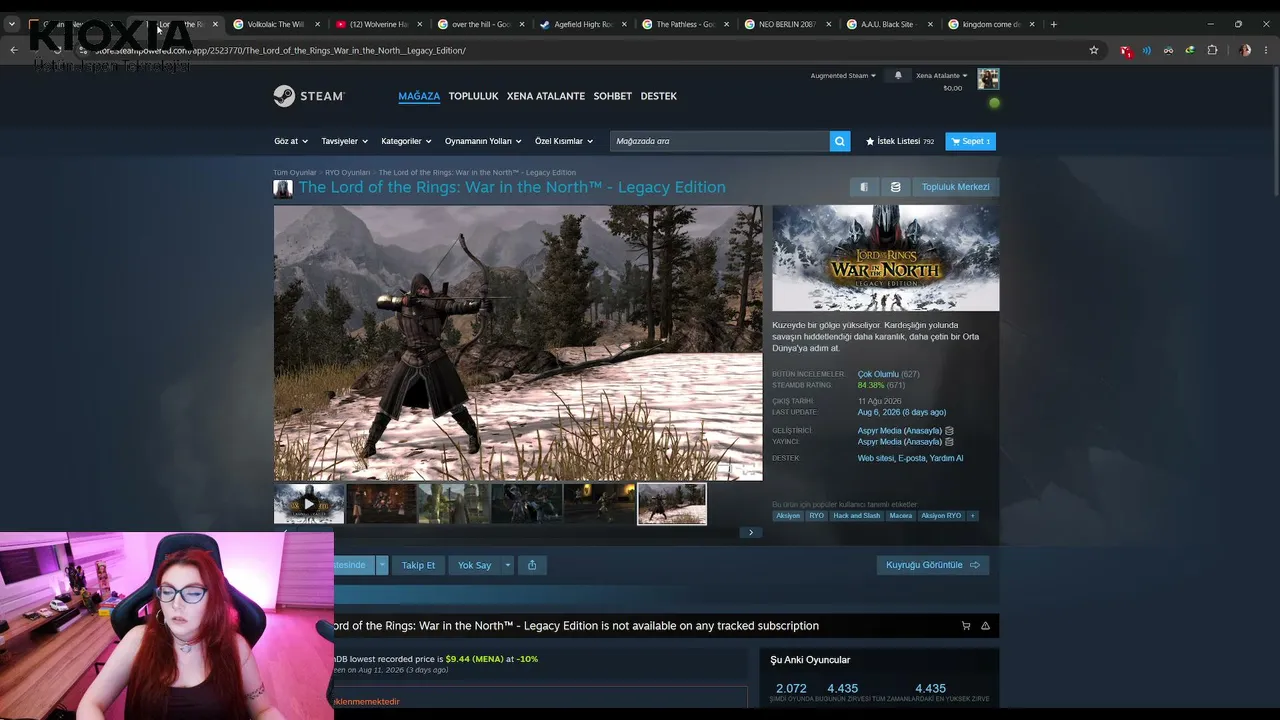The width and height of the screenshot is (1280, 720).
Task: Click Topluluk Merkezi button
Action: pyautogui.click(x=955, y=187)
